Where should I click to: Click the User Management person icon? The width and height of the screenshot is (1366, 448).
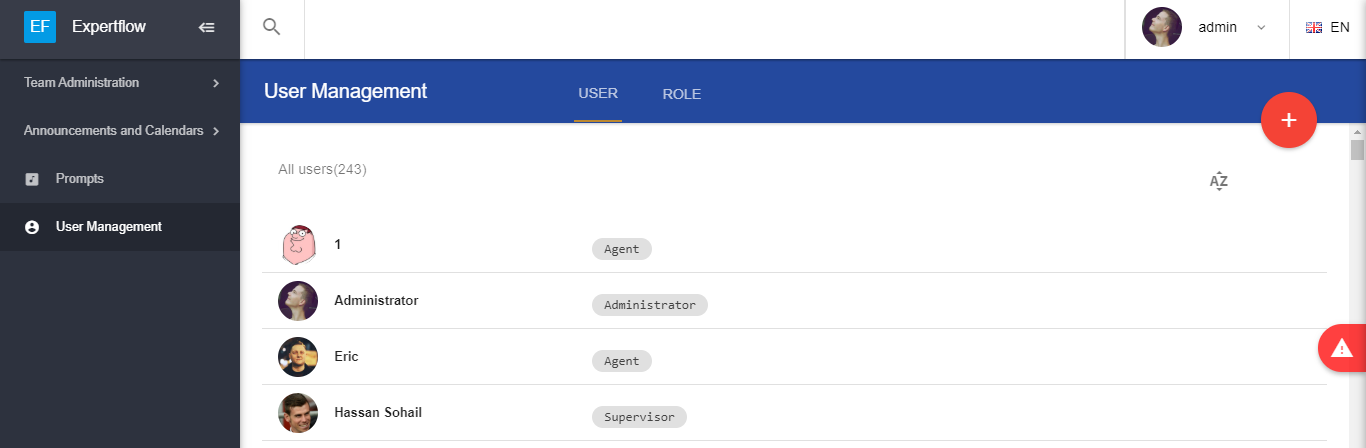pyautogui.click(x=32, y=227)
